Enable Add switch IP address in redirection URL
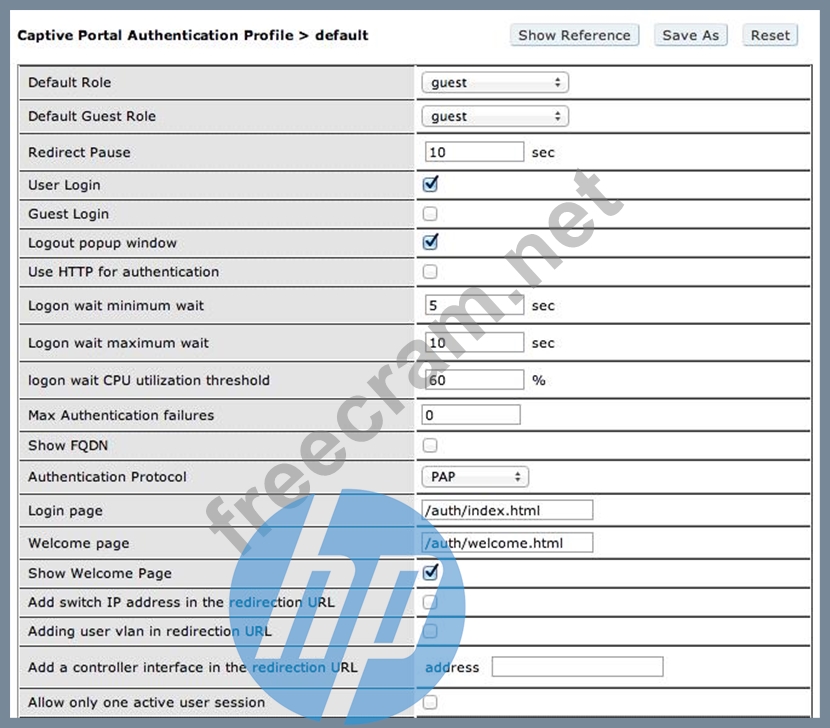This screenshot has width=830, height=728. pos(430,603)
